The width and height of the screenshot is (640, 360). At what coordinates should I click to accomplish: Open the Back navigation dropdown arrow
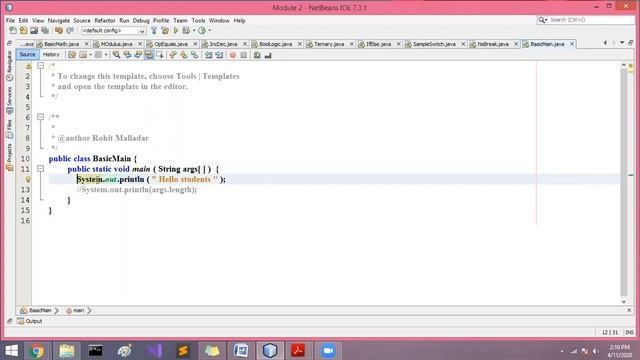click(x=90, y=55)
